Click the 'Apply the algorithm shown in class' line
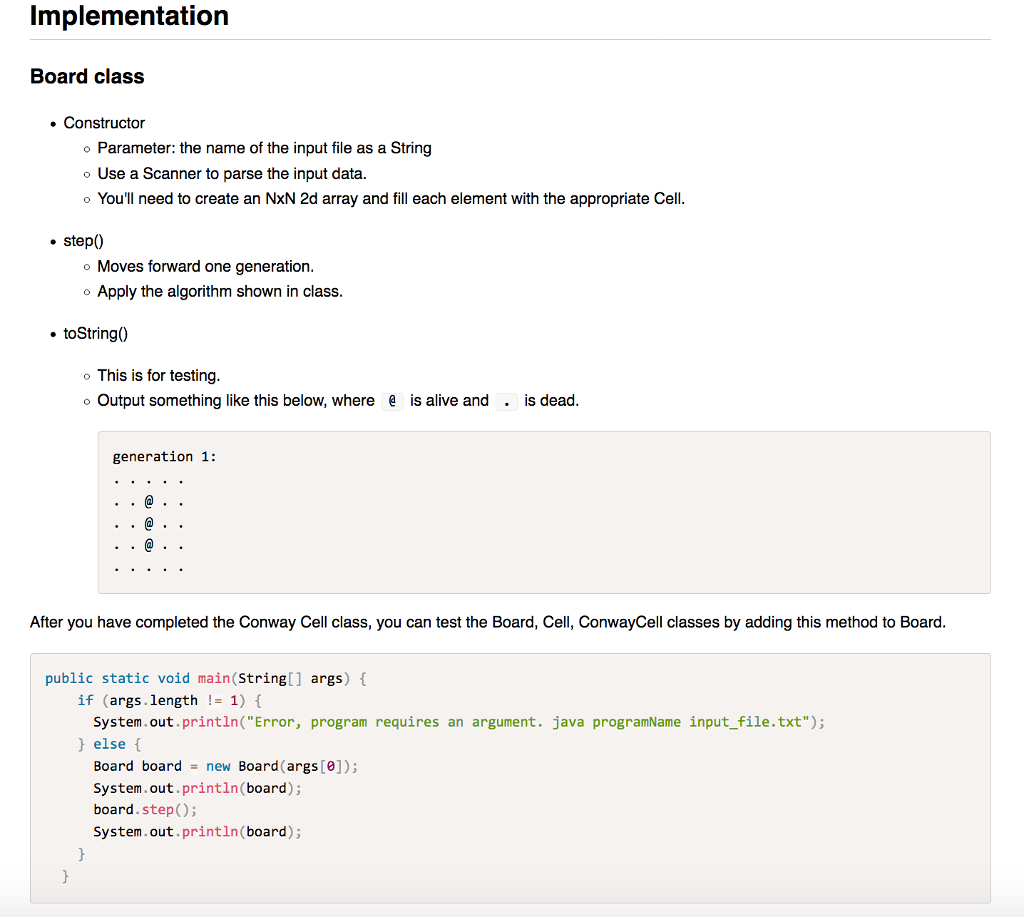Viewport: 1024px width, 917px height. (x=219, y=291)
